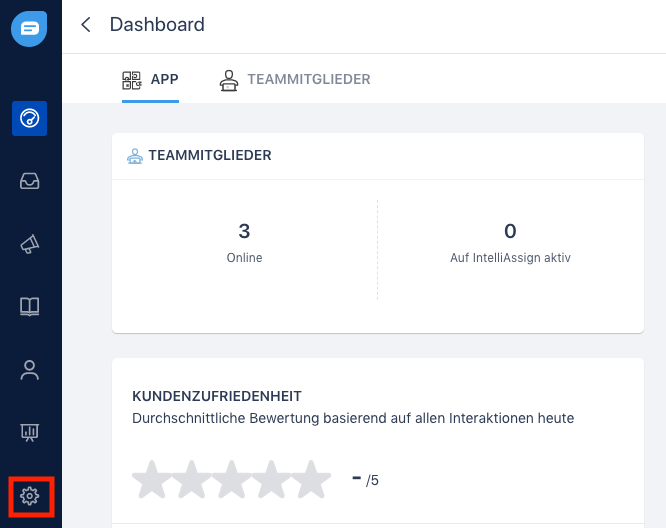This screenshot has width=666, height=528.
Task: Go back with the arrow beside Dashboard
Action: 86,25
